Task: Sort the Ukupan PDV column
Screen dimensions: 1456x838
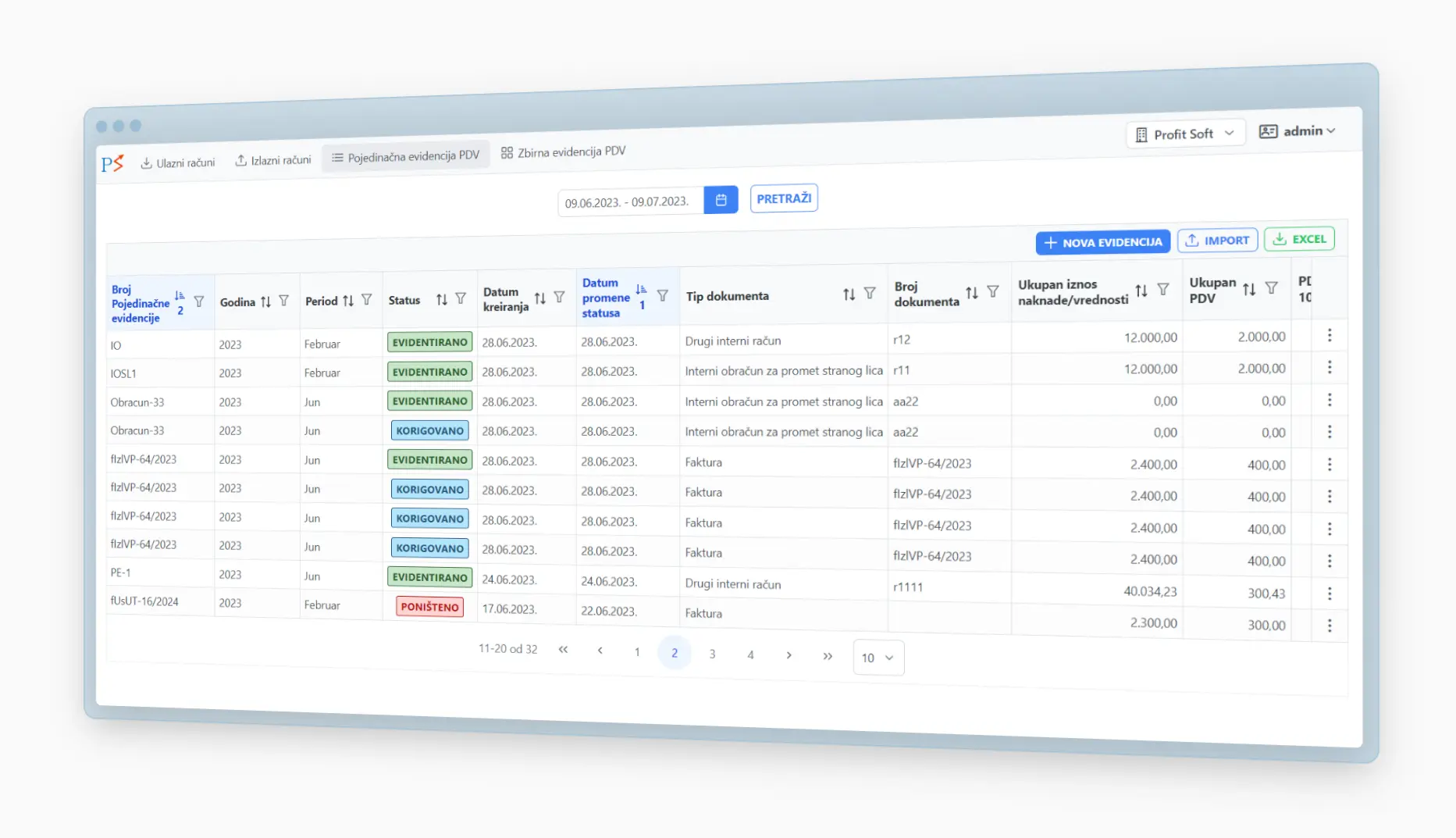Action: pos(1249,289)
